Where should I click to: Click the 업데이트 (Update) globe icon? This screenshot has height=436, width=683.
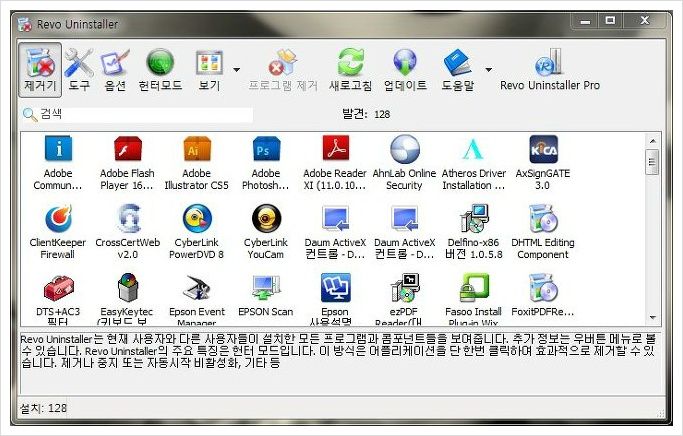(x=405, y=70)
